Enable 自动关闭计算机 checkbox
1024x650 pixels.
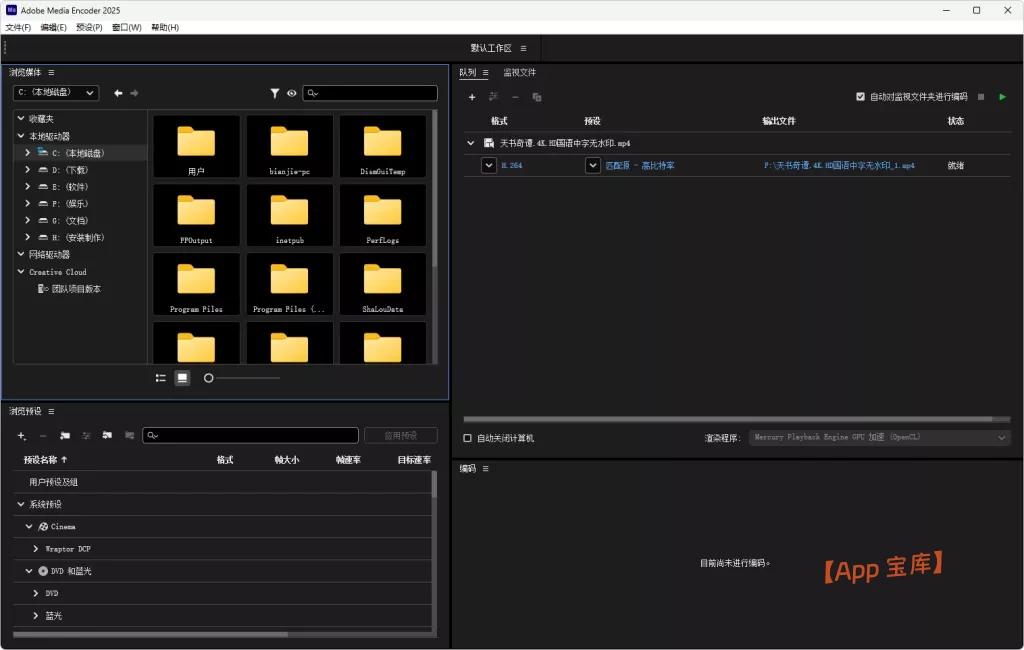[468, 438]
